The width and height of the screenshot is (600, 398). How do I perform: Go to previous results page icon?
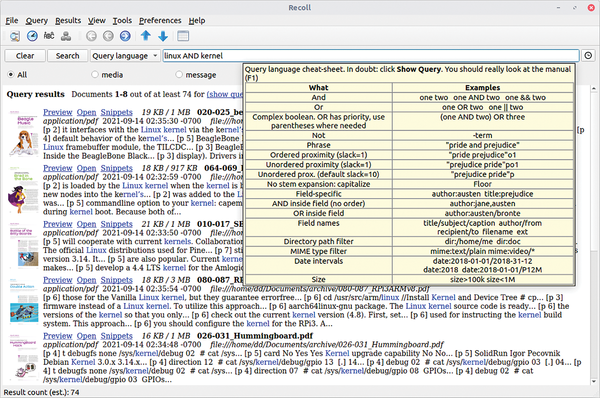point(108,36)
